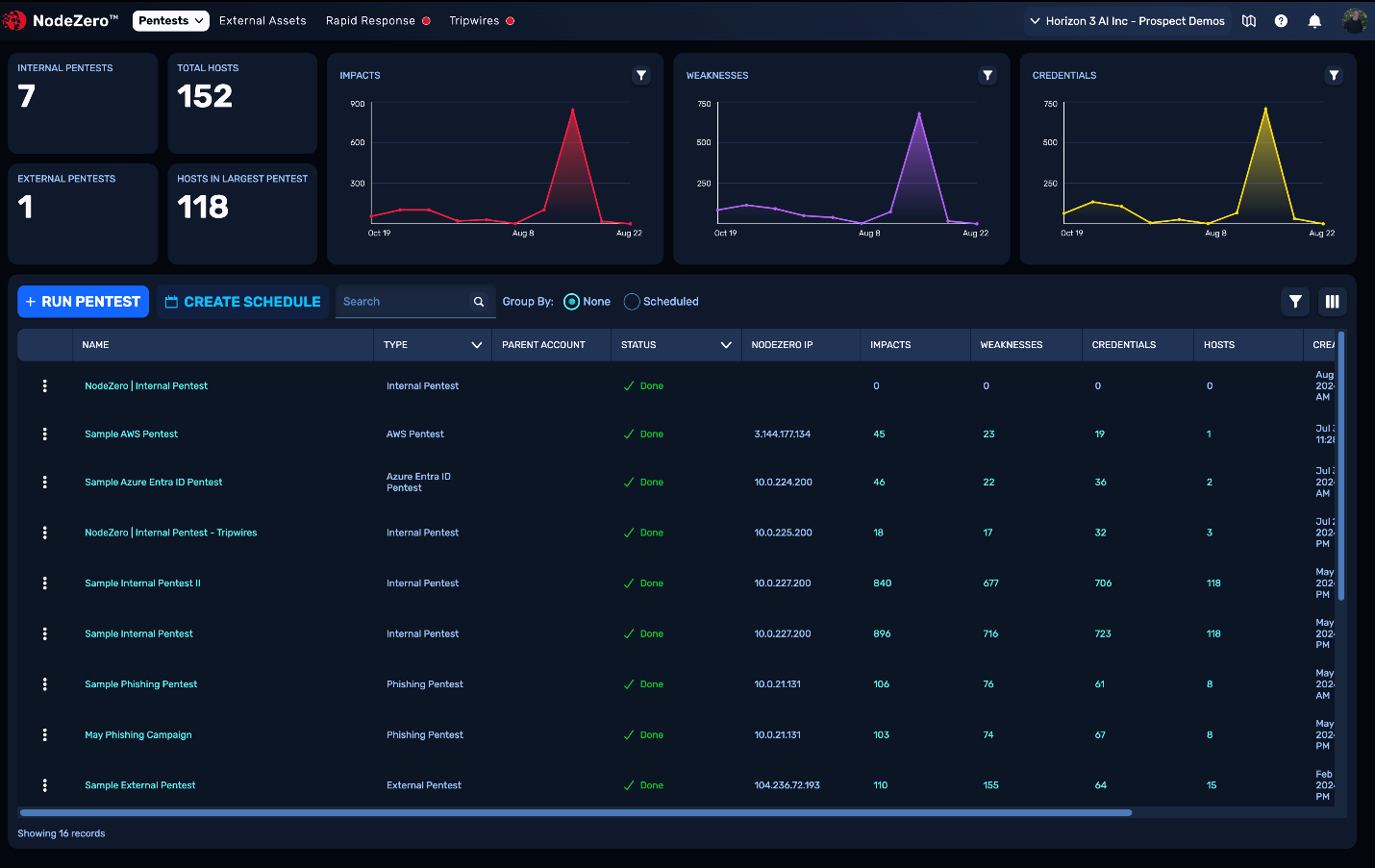This screenshot has width=1375, height=868.
Task: Open Sample AWS Pentest link
Action: click(131, 434)
